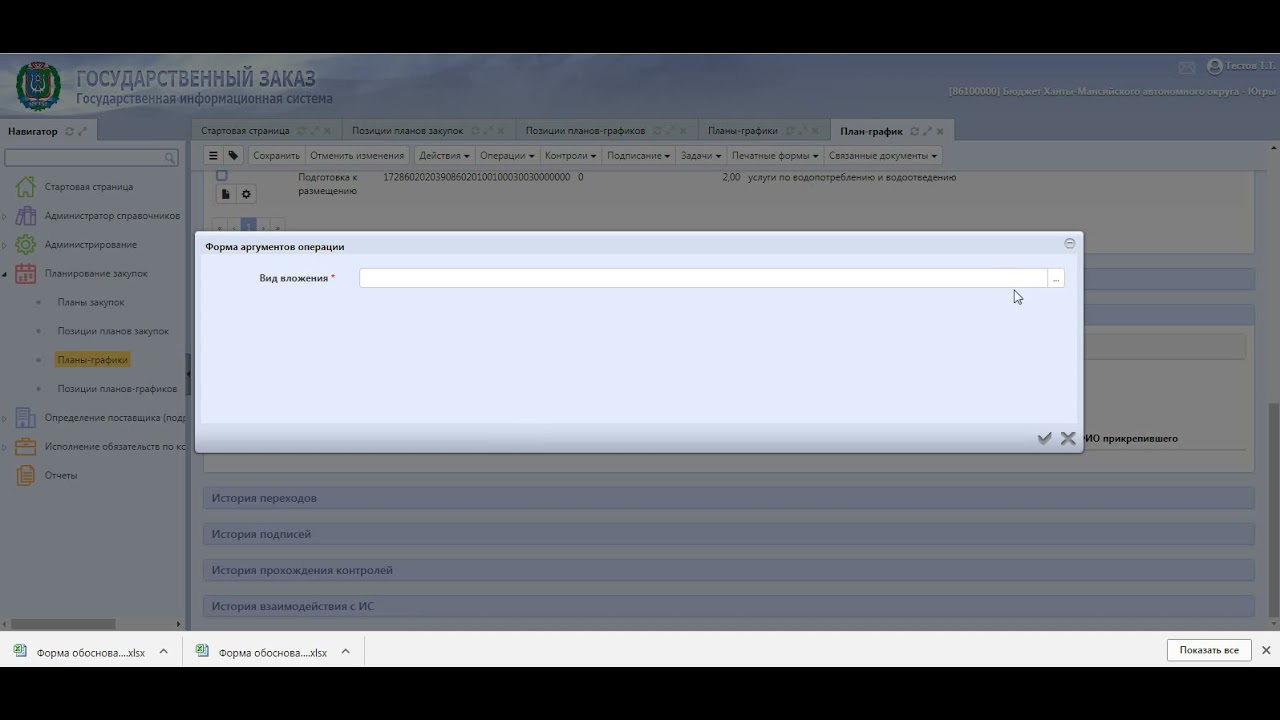This screenshot has height=720, width=1280.
Task: Expand Исполнение обязательств tree node
Action: (x=5, y=447)
